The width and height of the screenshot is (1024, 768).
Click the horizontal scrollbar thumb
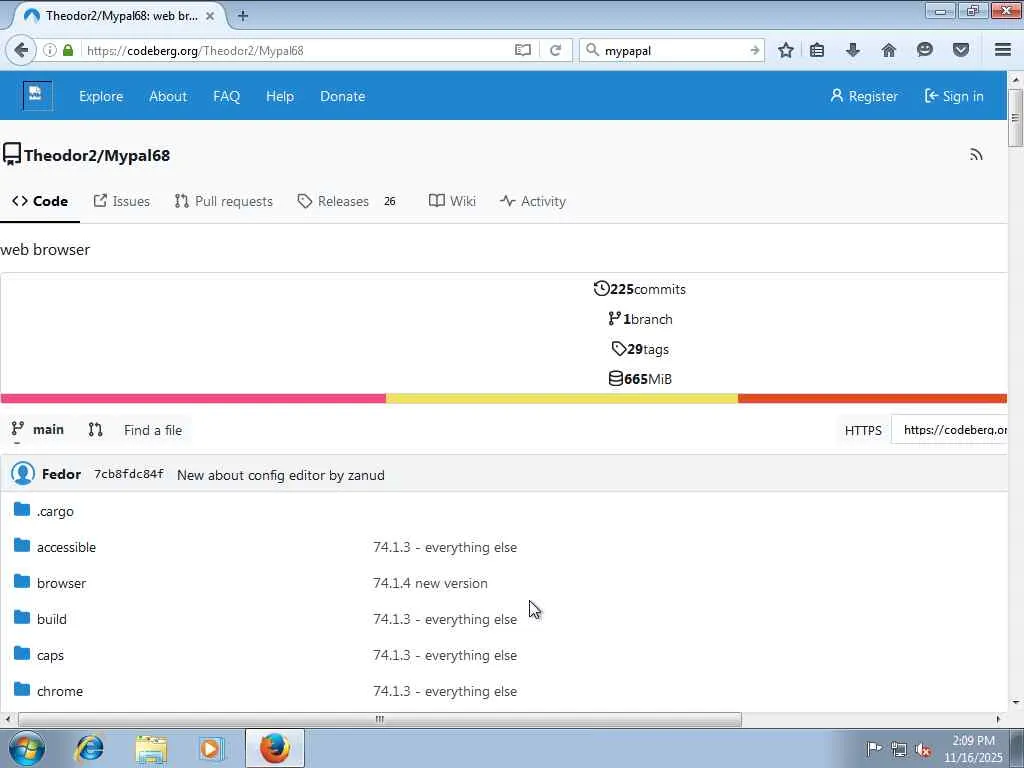click(x=380, y=719)
